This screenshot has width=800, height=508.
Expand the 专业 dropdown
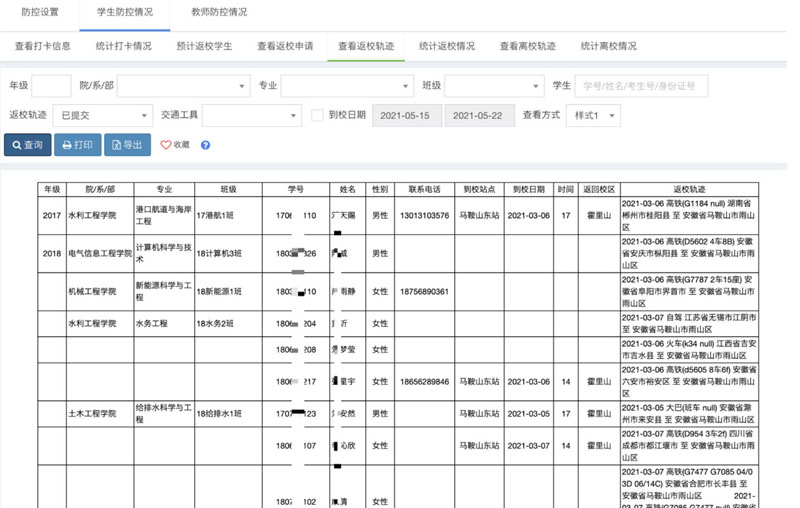coord(346,87)
